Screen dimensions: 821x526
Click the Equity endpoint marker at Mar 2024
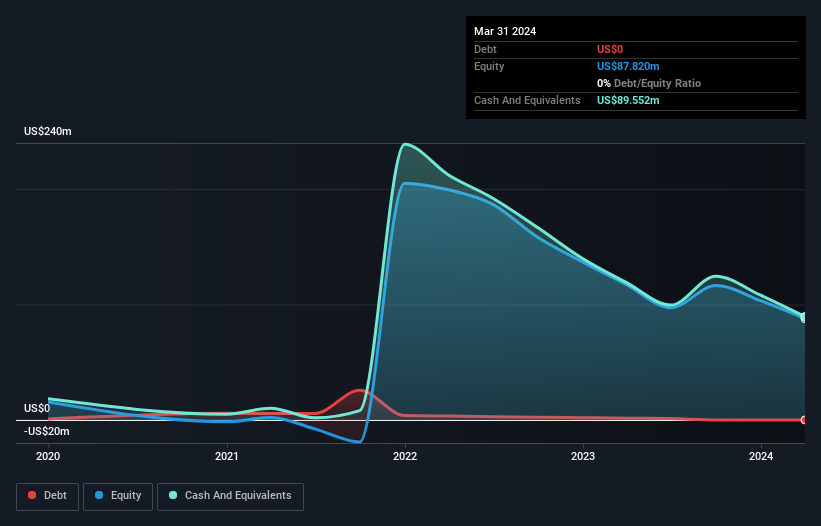tap(804, 318)
